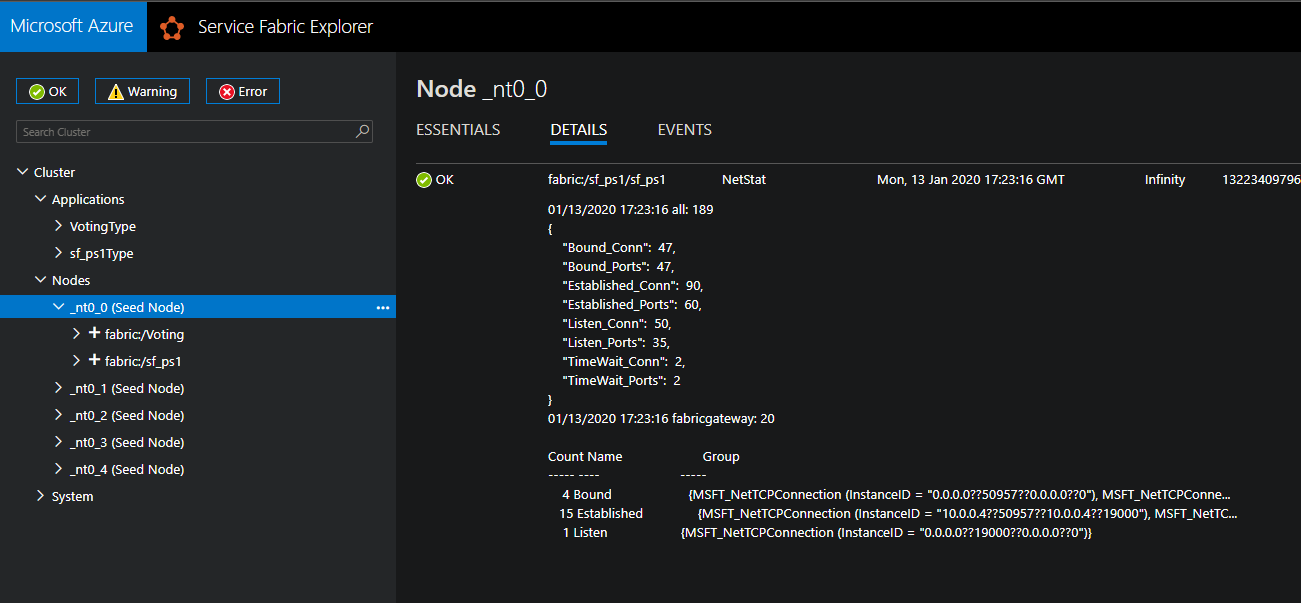The image size is (1301, 603).
Task: Expand fabric:/sf_ps1 under _nt0_0
Action: pyautogui.click(x=77, y=361)
